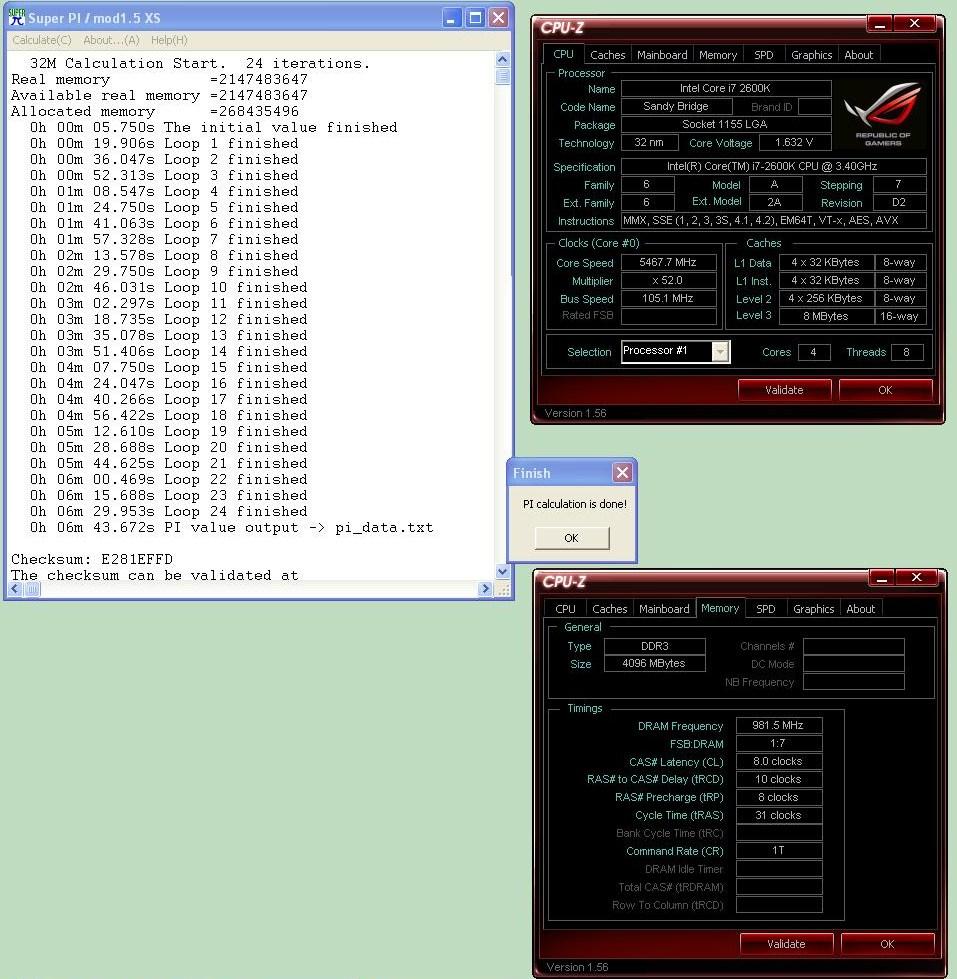Click the scroll left arrow in Super PI
The width and height of the screenshot is (957, 979).
tap(16, 589)
